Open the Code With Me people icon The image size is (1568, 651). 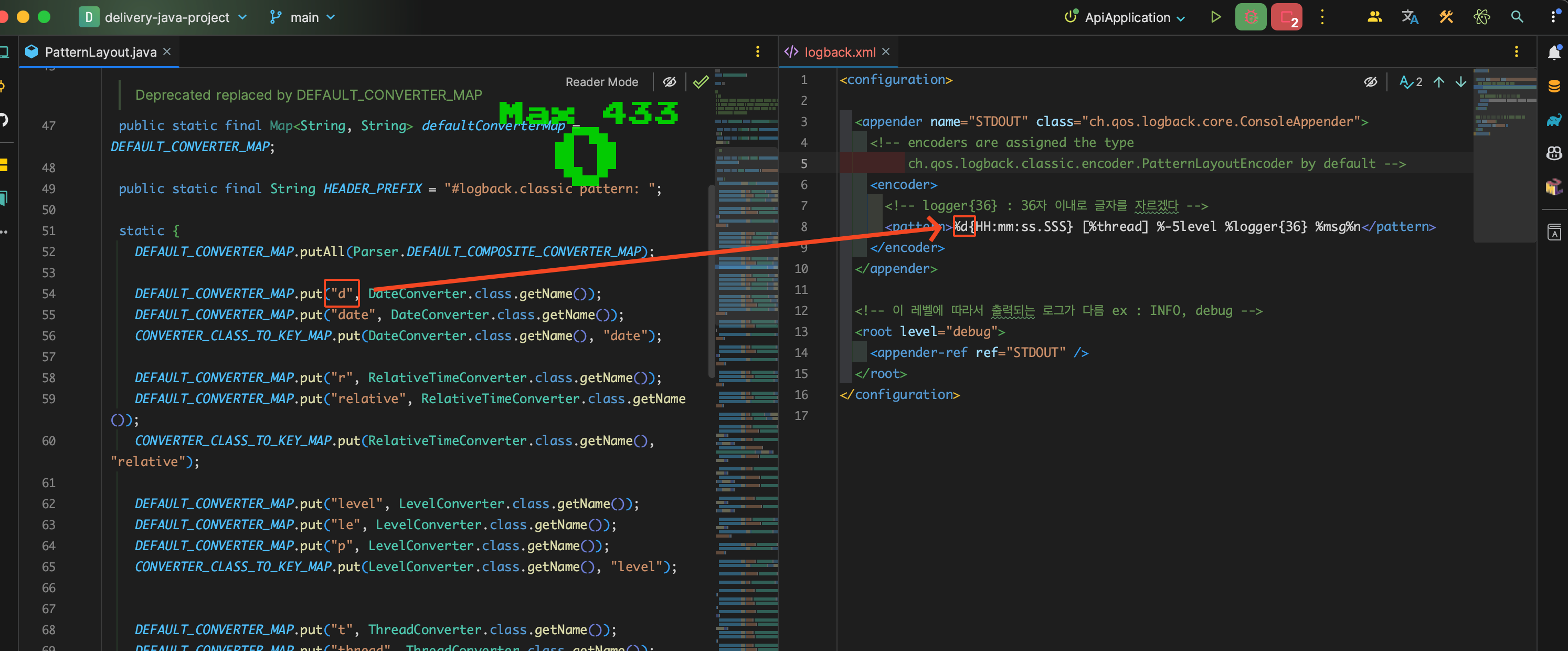[1374, 17]
